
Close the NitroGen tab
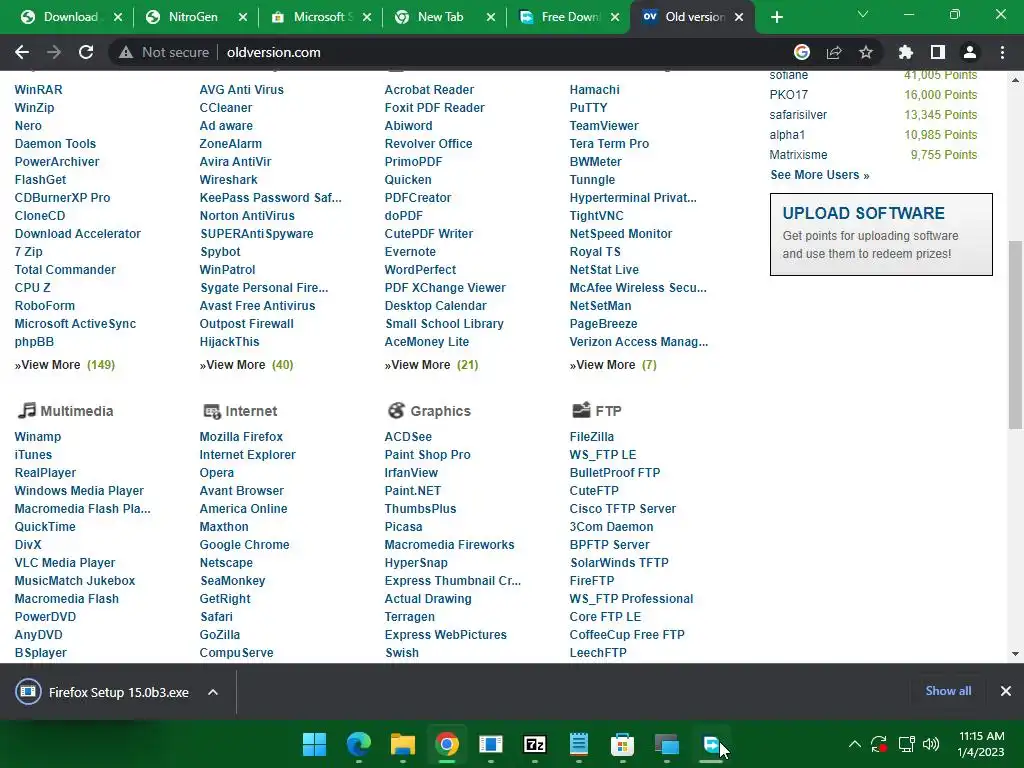click(243, 18)
